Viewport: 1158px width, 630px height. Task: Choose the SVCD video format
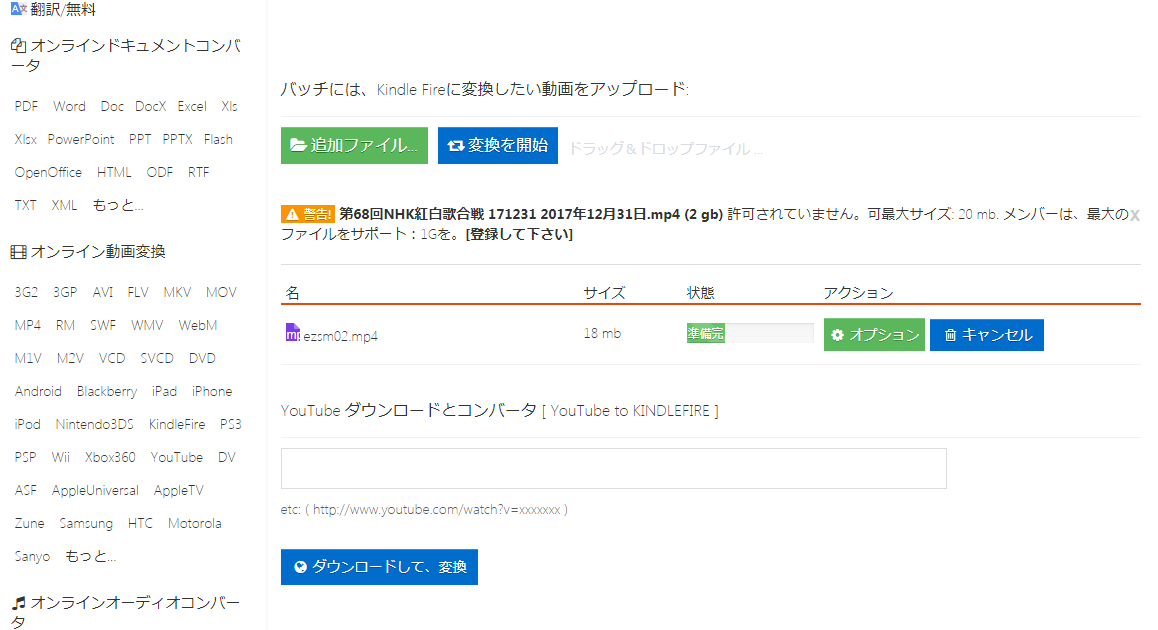point(157,358)
